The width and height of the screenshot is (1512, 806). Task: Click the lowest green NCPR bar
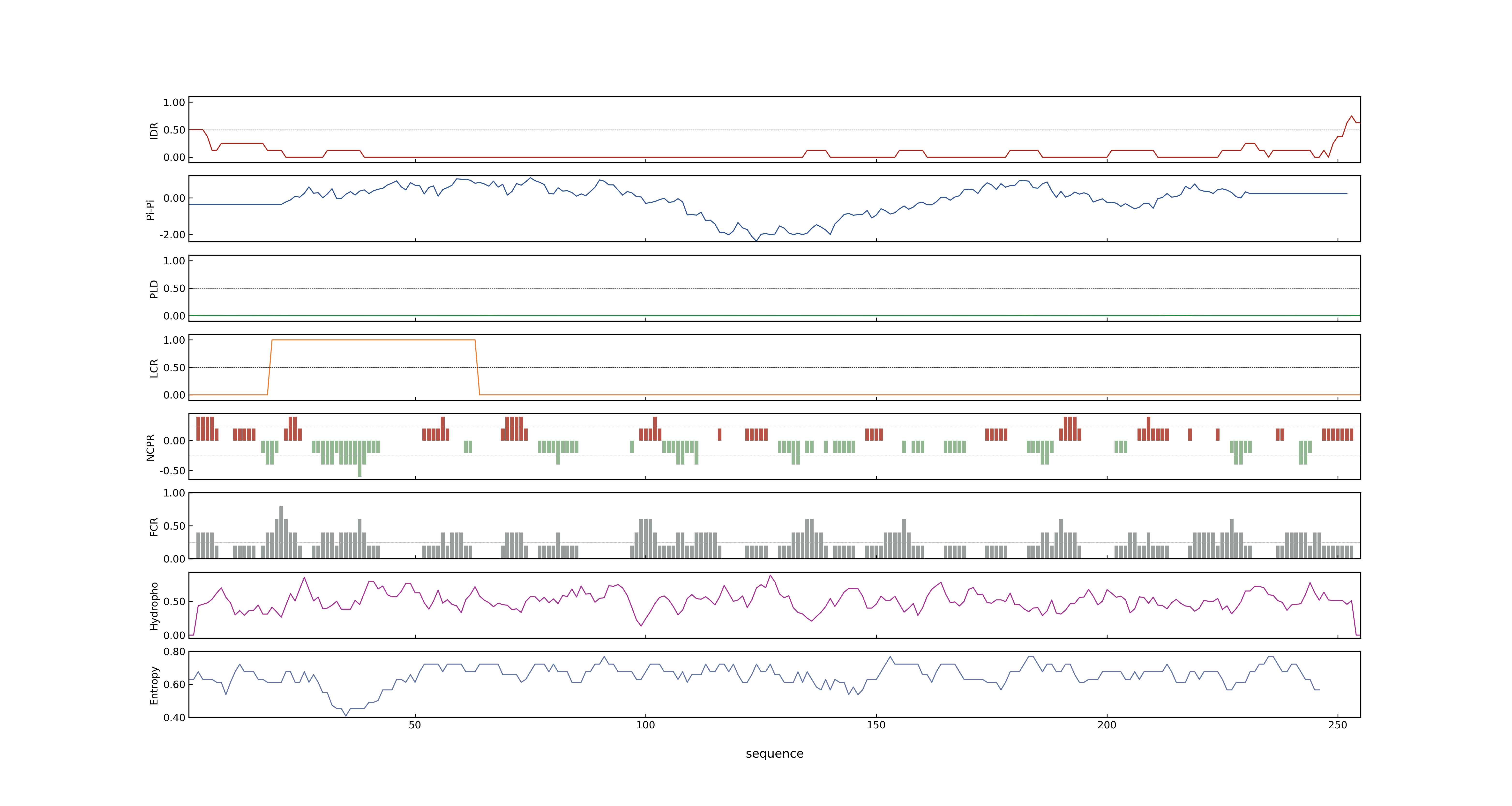[360, 458]
